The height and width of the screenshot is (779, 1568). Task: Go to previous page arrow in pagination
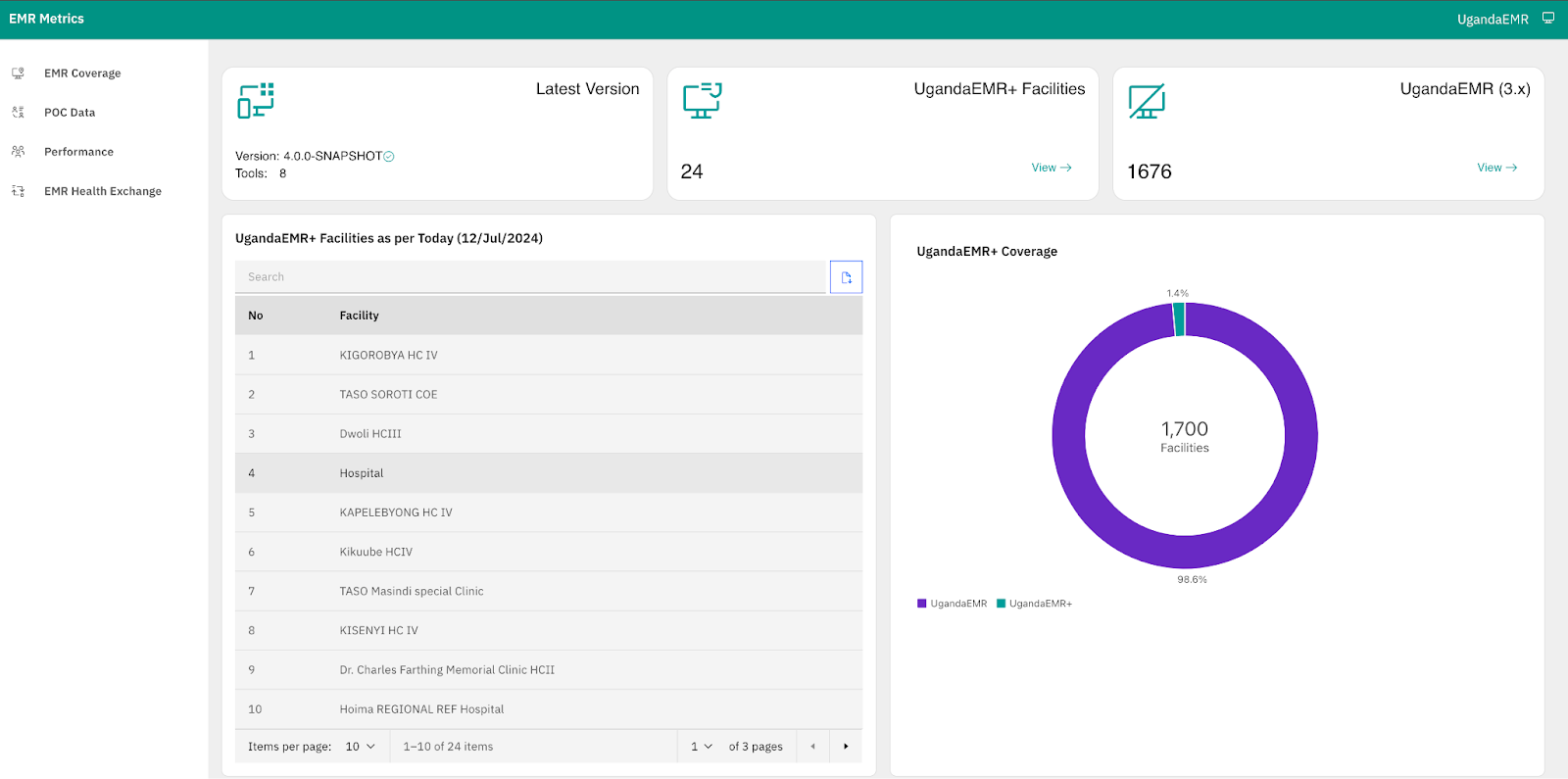pos(812,747)
